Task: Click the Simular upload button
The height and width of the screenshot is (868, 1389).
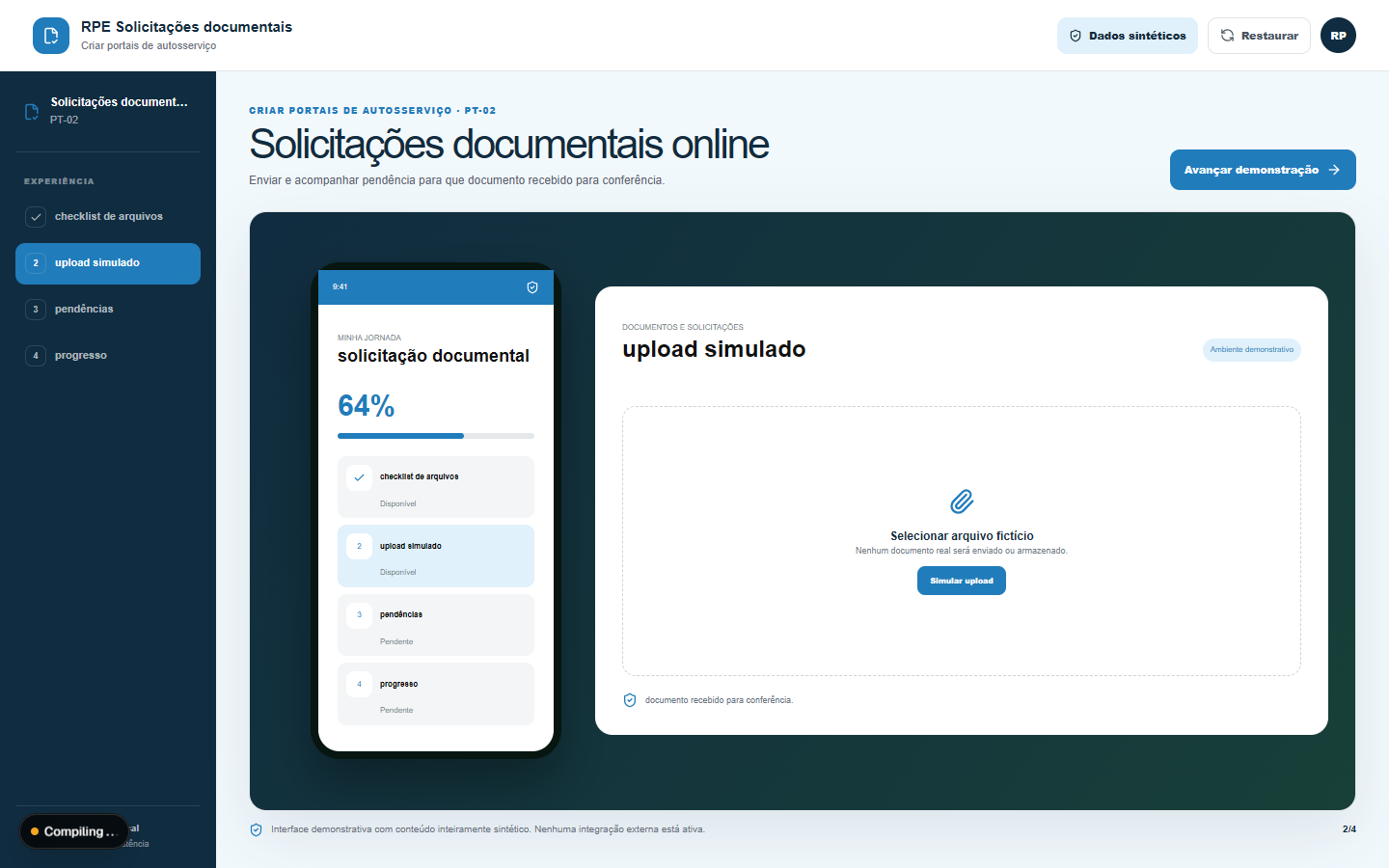Action: tap(962, 581)
